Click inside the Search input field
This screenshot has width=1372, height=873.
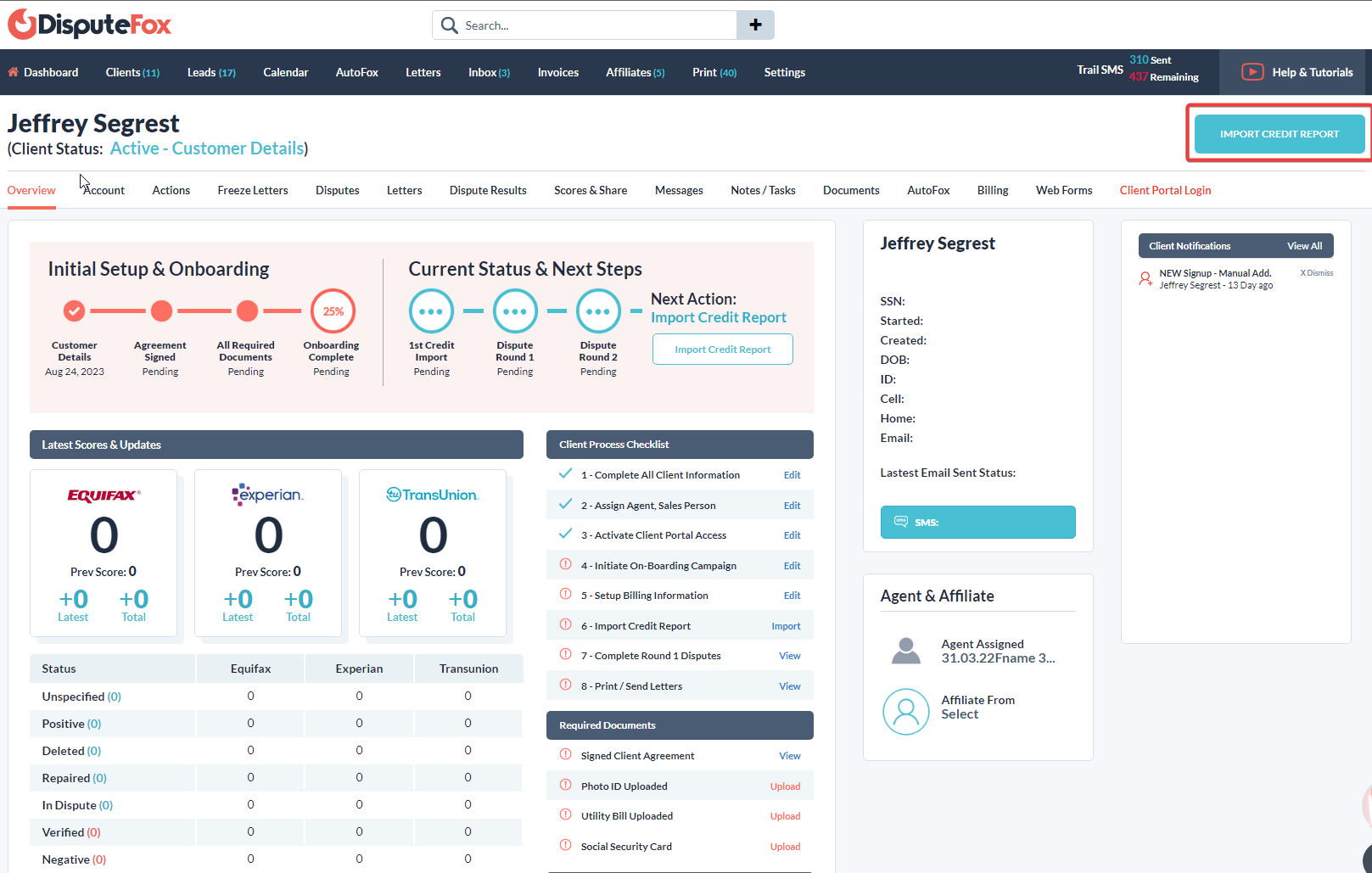594,25
